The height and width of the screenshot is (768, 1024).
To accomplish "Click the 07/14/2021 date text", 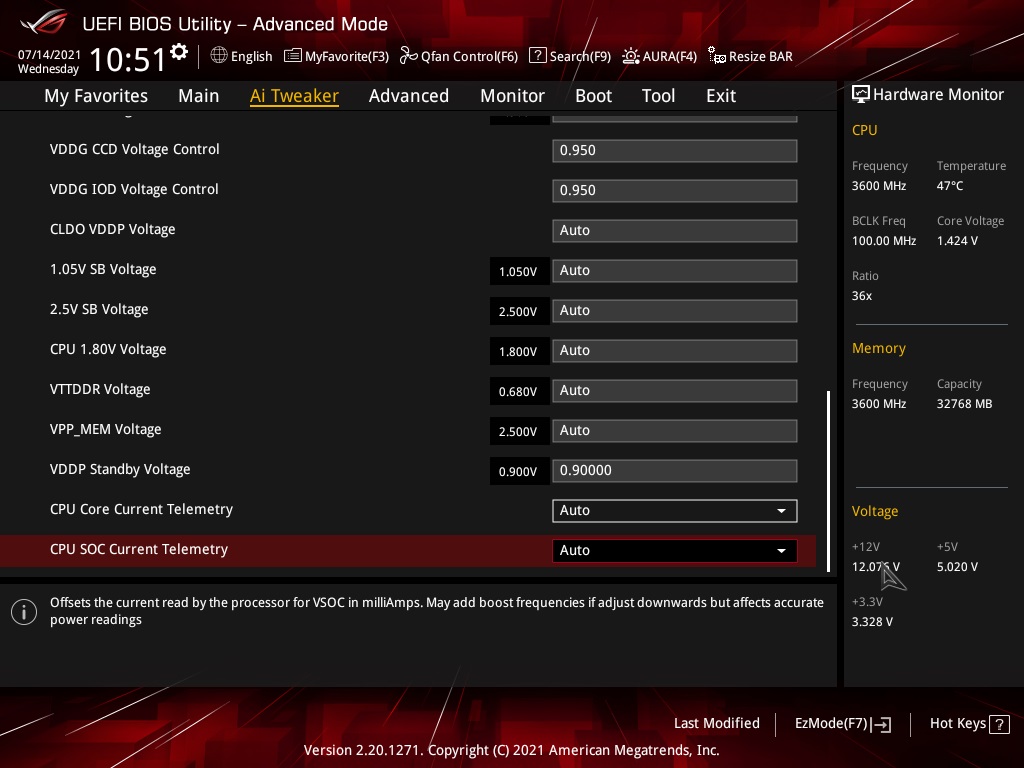I will click(49, 55).
